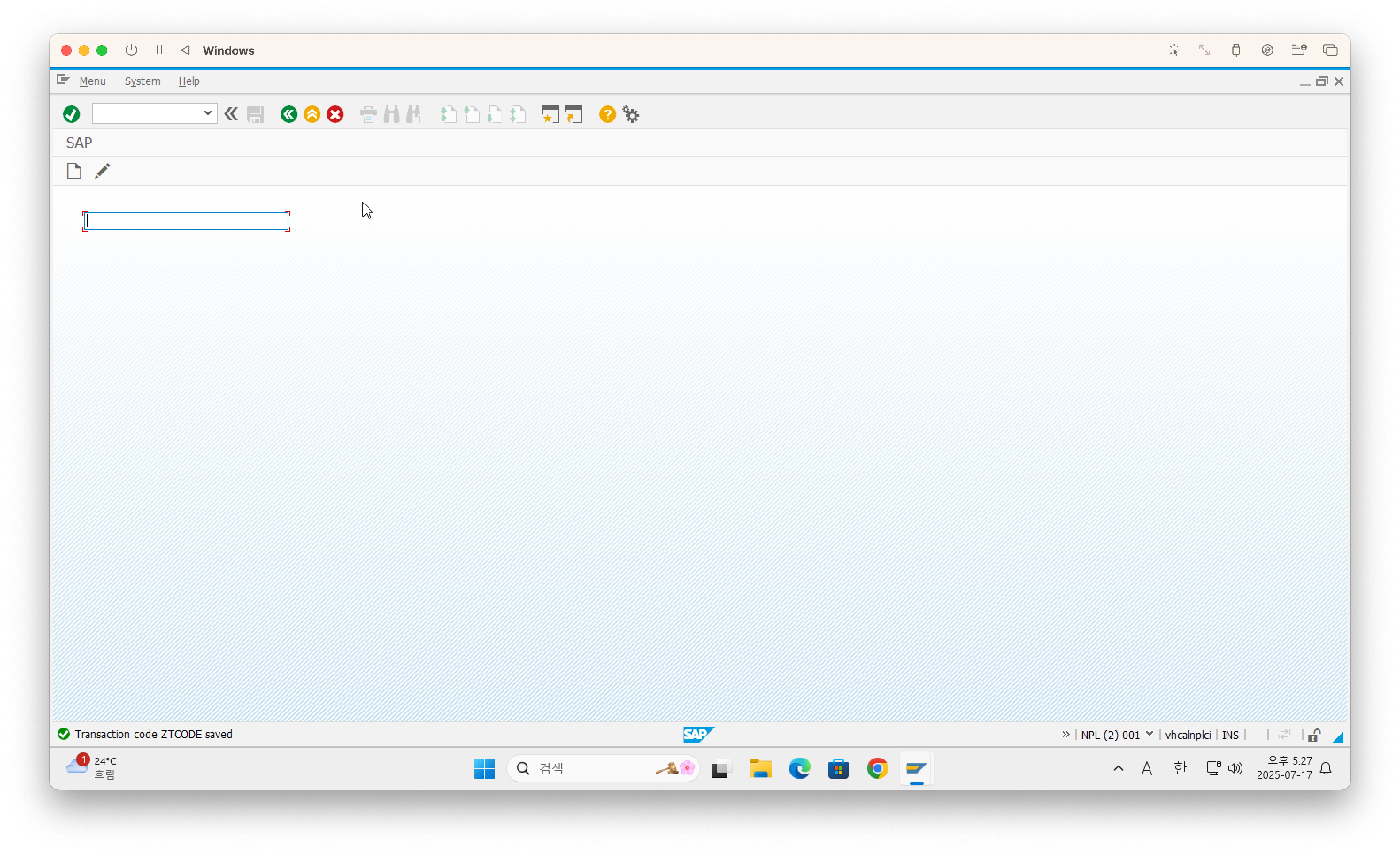Image resolution: width=1400 pixels, height=855 pixels.
Task: Click the Last Page icon
Action: pos(518,114)
